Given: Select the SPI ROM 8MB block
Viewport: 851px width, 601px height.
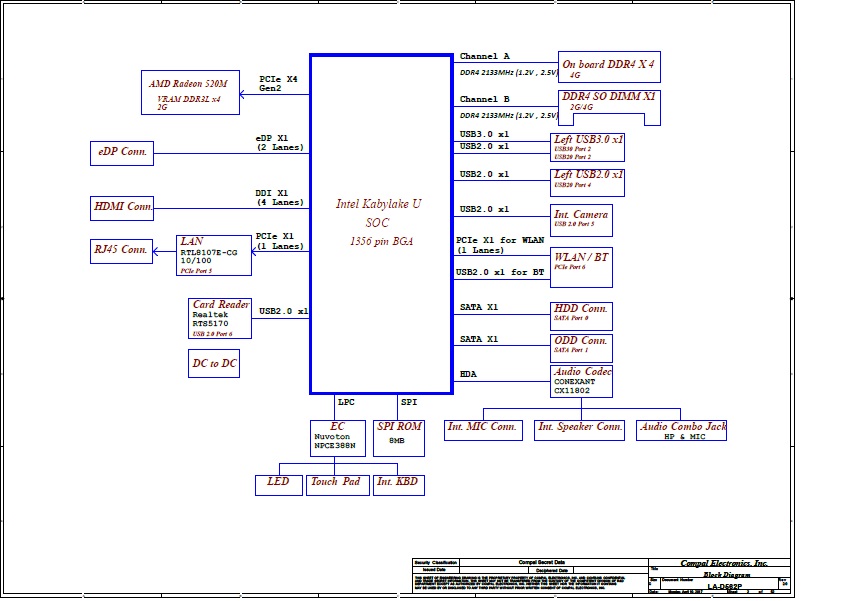Looking at the screenshot, I should pos(399,438).
